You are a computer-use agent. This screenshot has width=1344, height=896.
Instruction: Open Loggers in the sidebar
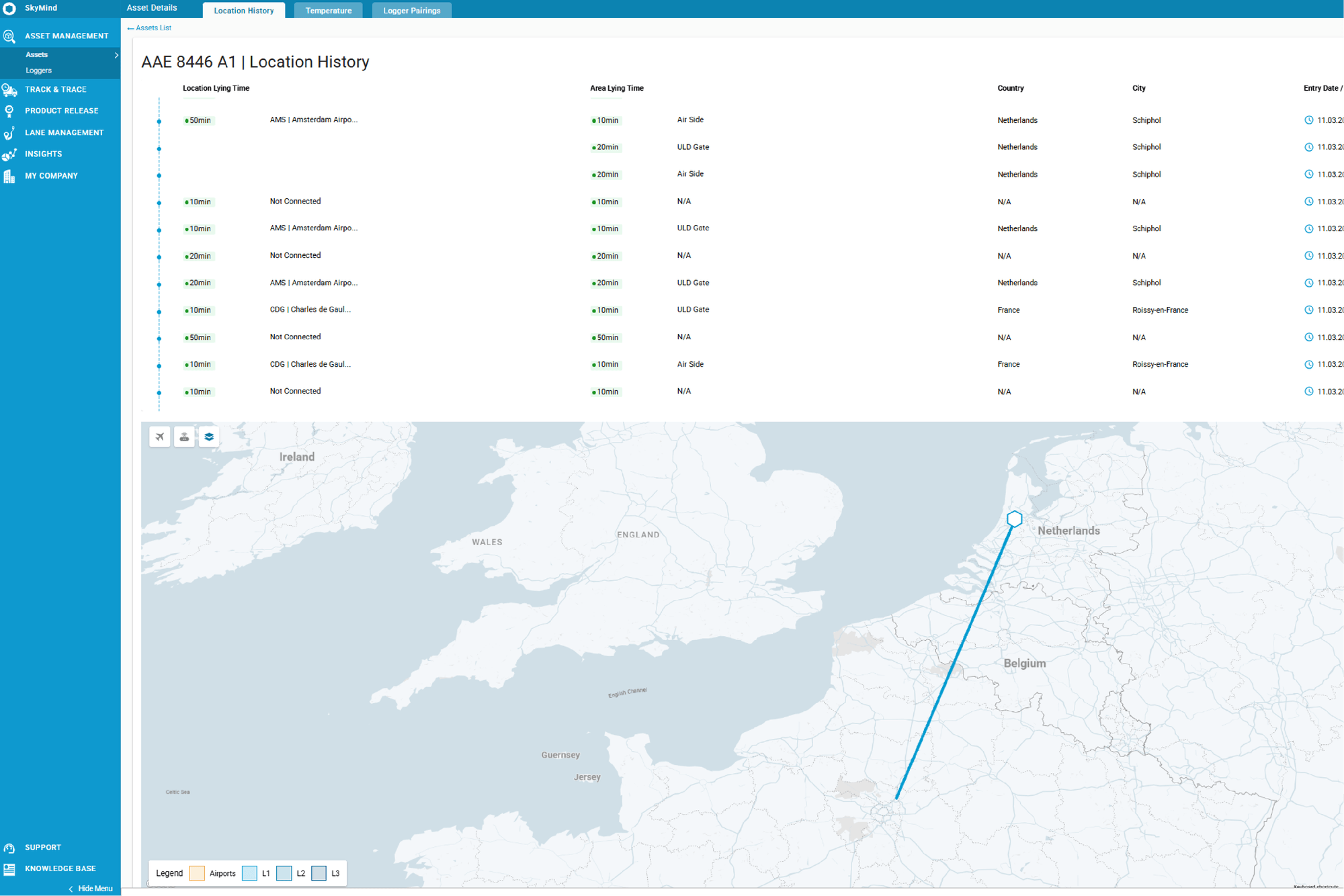pos(38,71)
